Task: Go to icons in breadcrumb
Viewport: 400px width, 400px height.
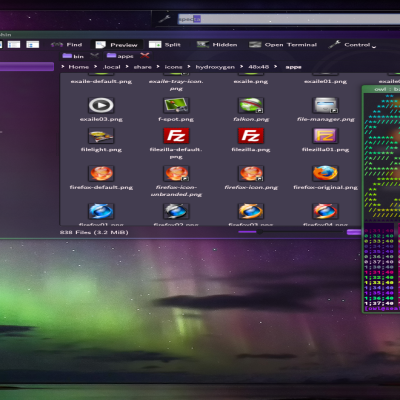Action: (173, 67)
